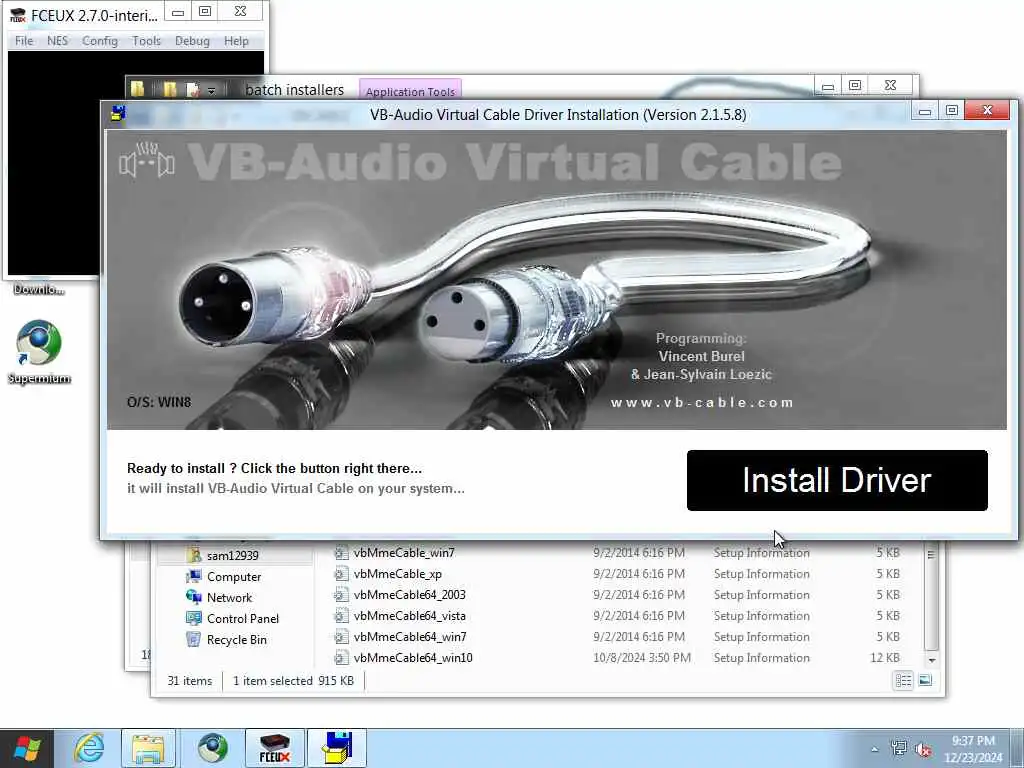Click the FCEUX title bar icon
The image size is (1024, 768).
click(18, 14)
